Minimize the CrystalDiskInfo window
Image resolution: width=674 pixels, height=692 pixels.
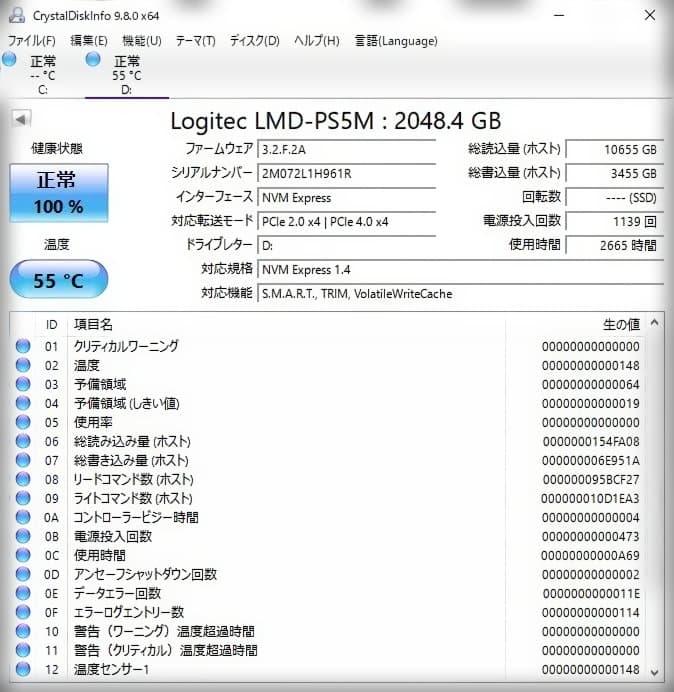pos(559,15)
